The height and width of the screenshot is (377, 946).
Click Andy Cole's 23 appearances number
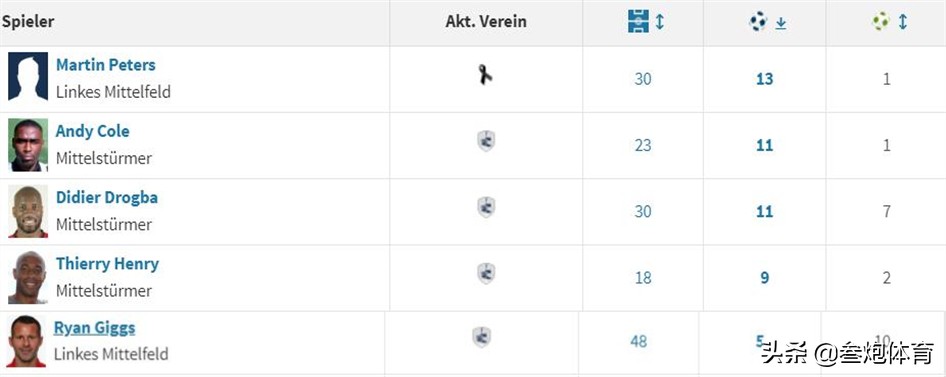click(x=643, y=145)
